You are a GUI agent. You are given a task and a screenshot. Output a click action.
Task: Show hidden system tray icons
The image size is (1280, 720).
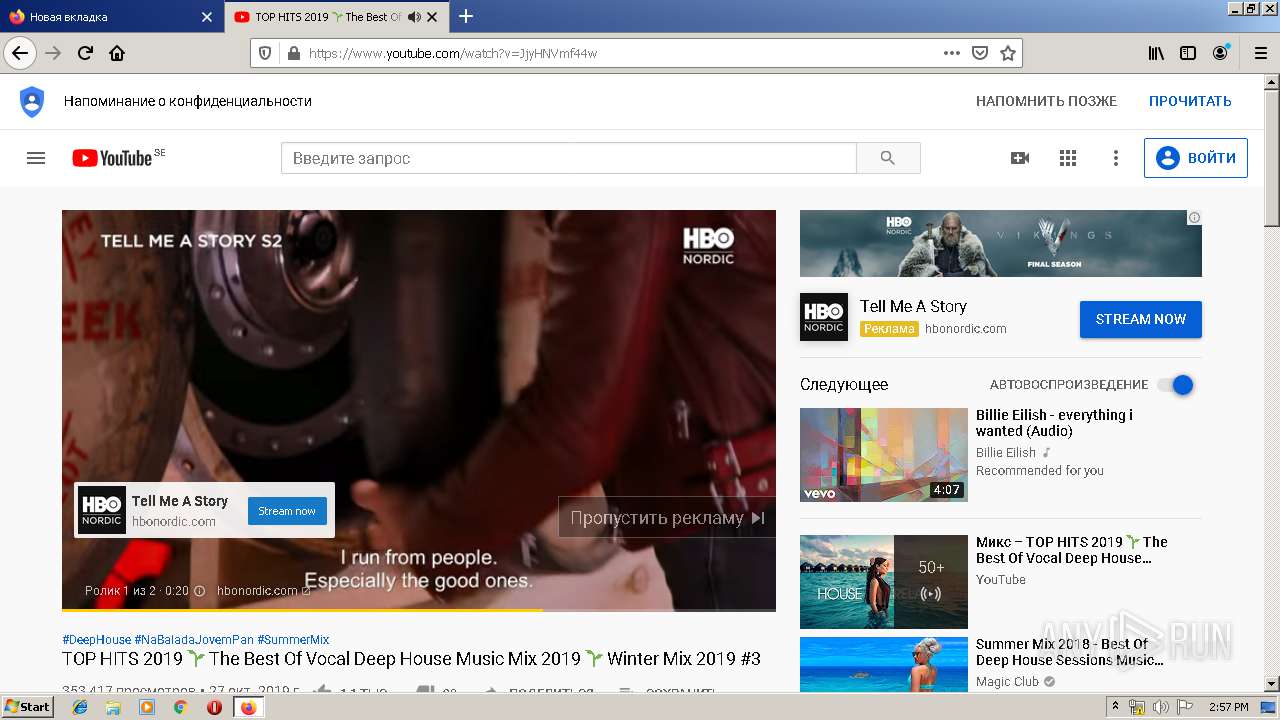click(1116, 707)
